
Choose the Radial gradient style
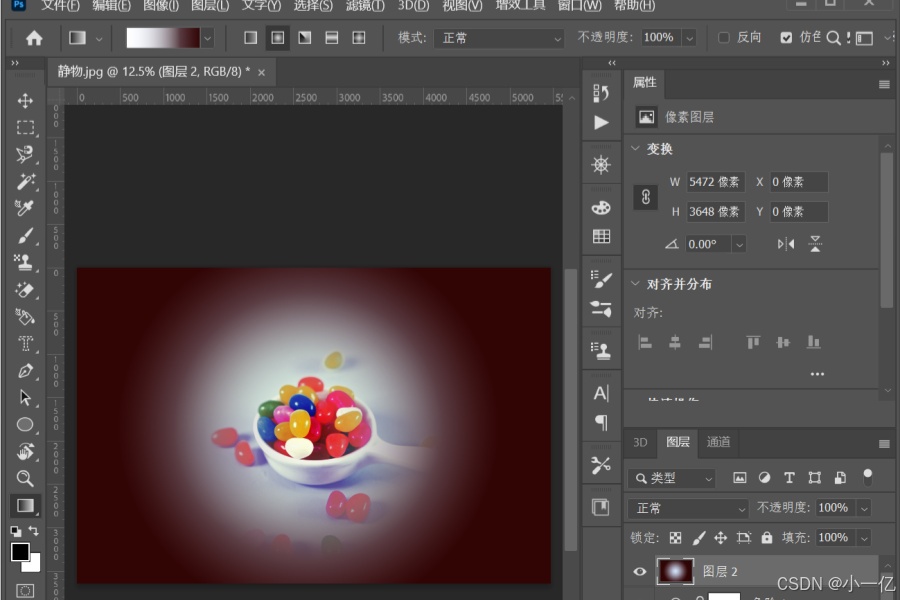click(278, 38)
